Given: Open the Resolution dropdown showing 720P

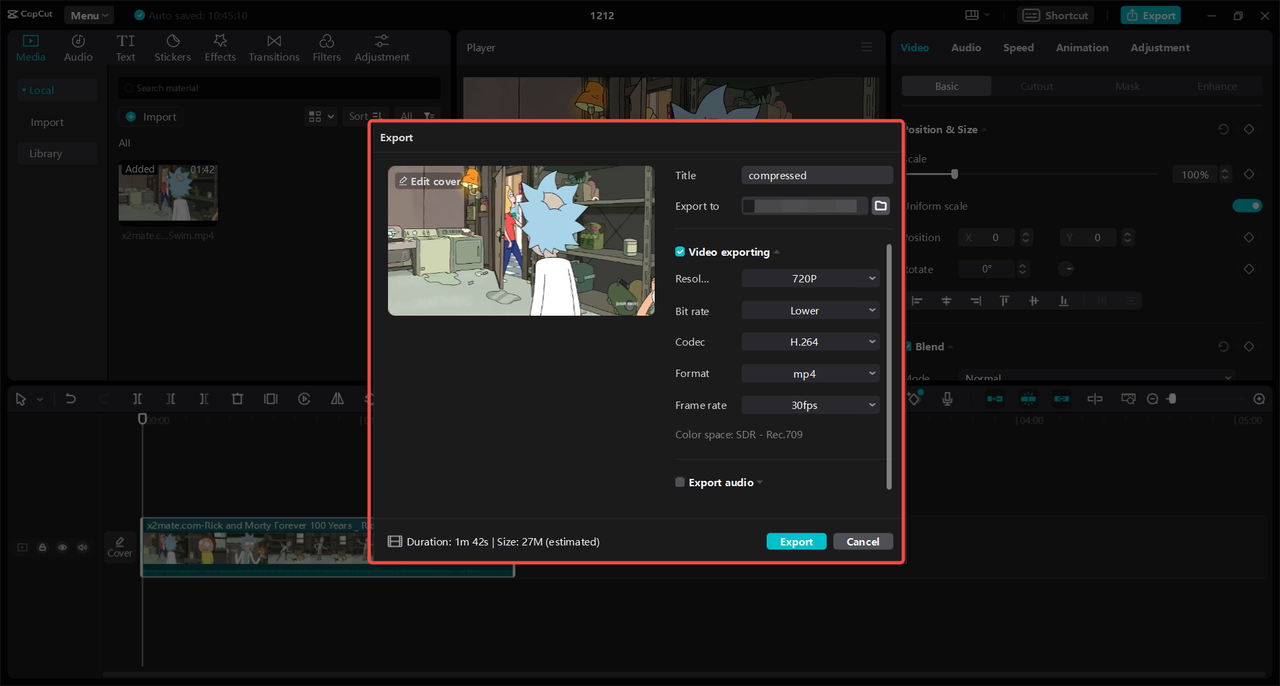Looking at the screenshot, I should click(811, 279).
